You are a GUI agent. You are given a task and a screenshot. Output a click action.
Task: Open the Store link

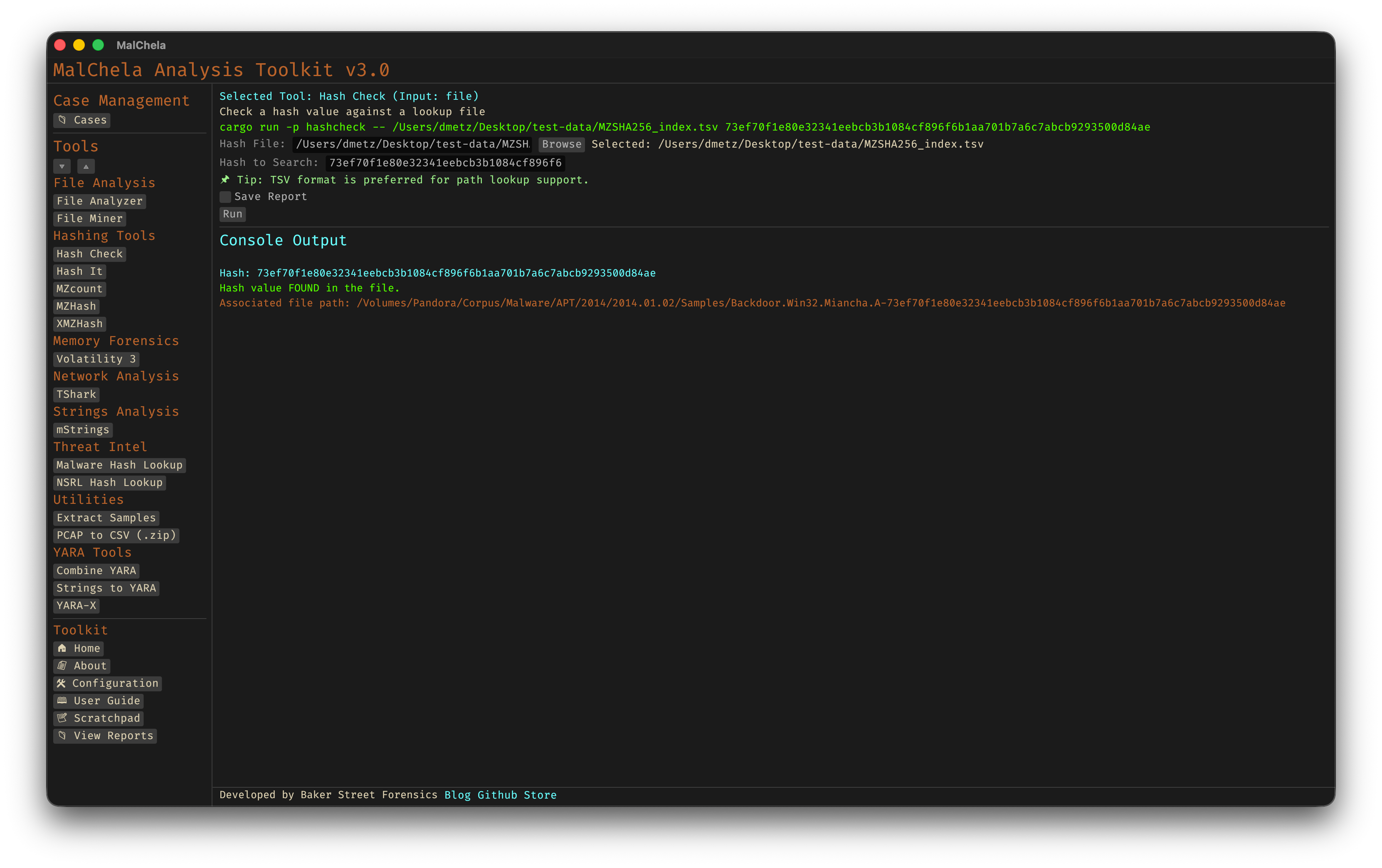pos(540,795)
